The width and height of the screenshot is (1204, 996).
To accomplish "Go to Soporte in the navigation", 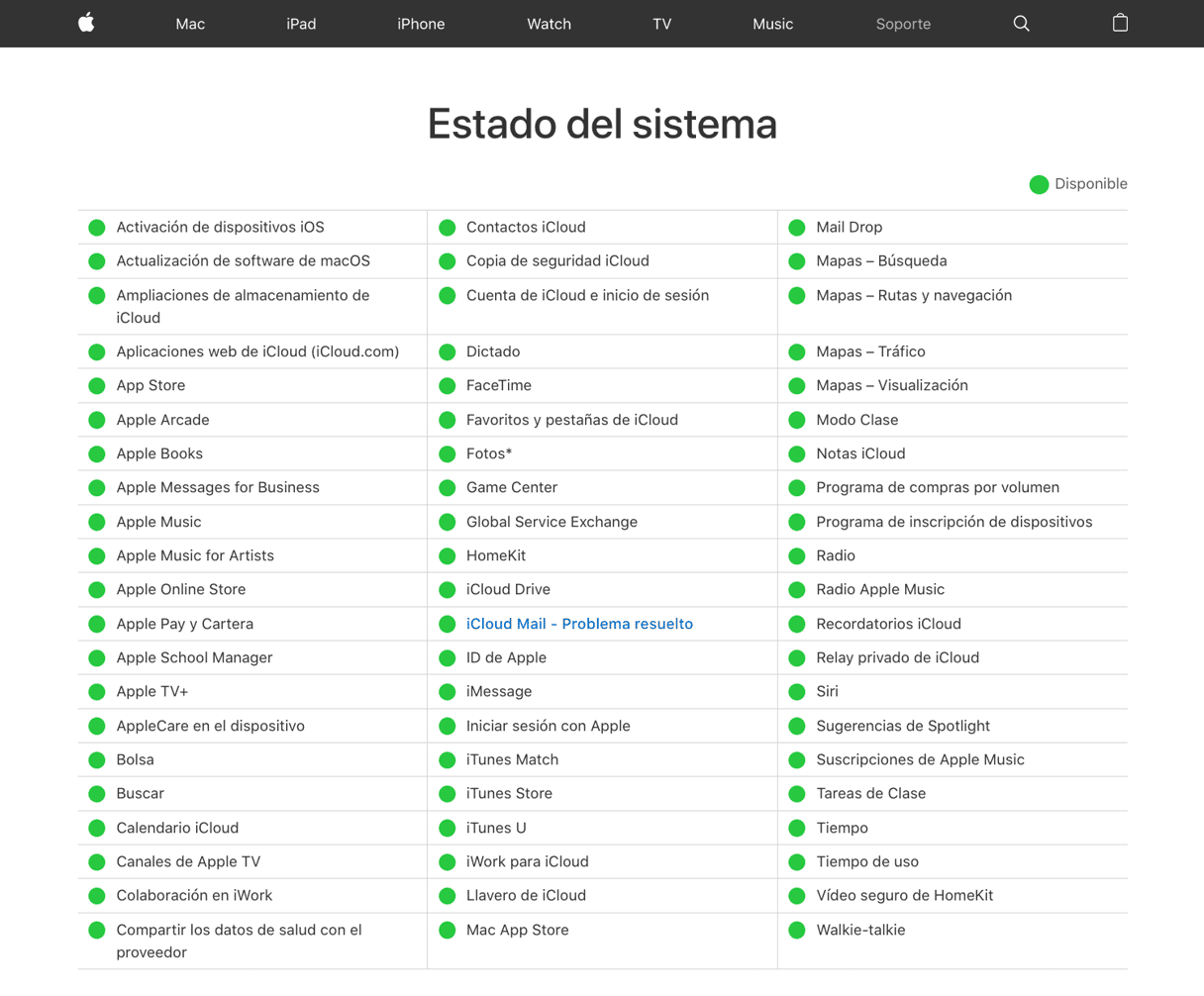I will [903, 24].
